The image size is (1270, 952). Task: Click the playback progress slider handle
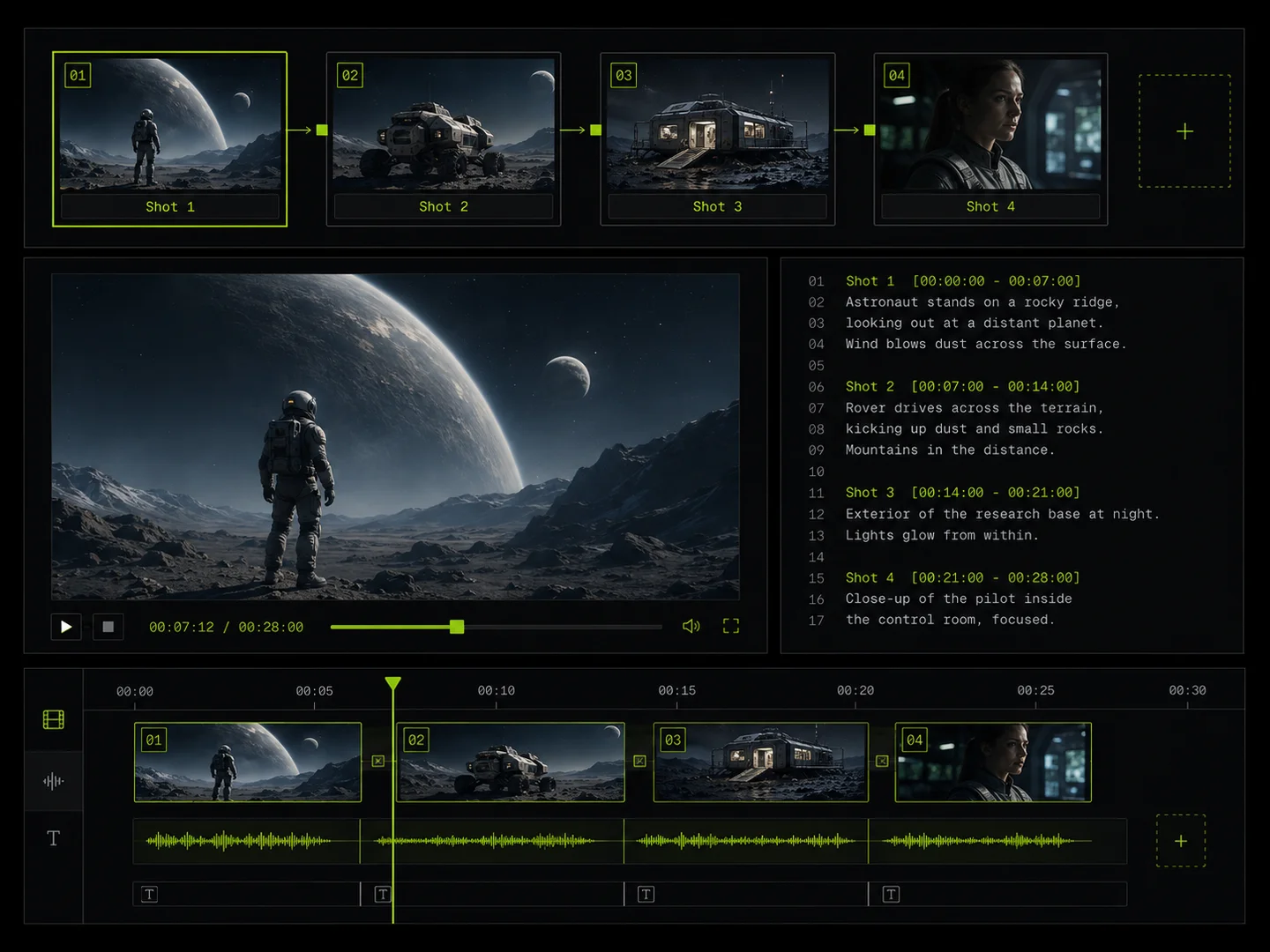coord(457,627)
